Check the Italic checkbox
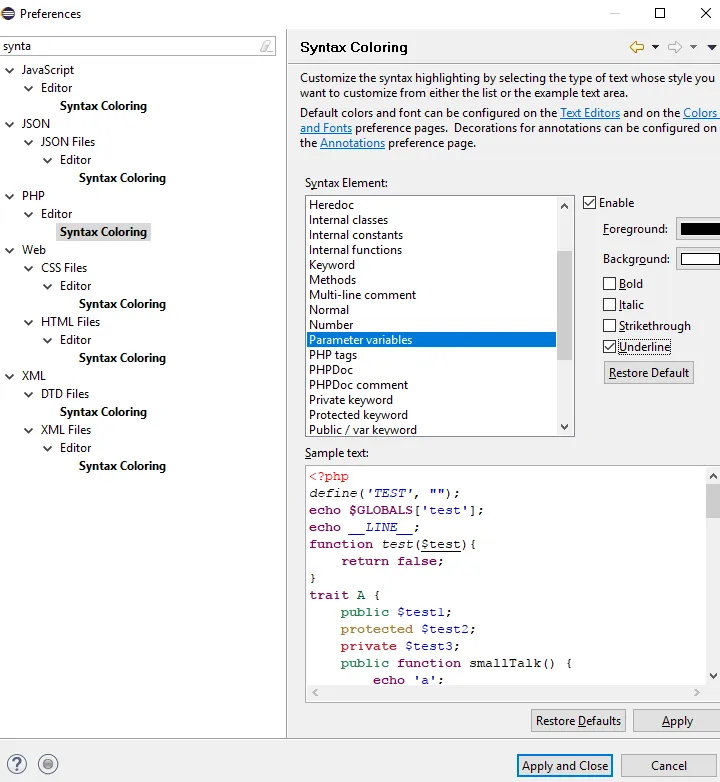 tap(609, 305)
